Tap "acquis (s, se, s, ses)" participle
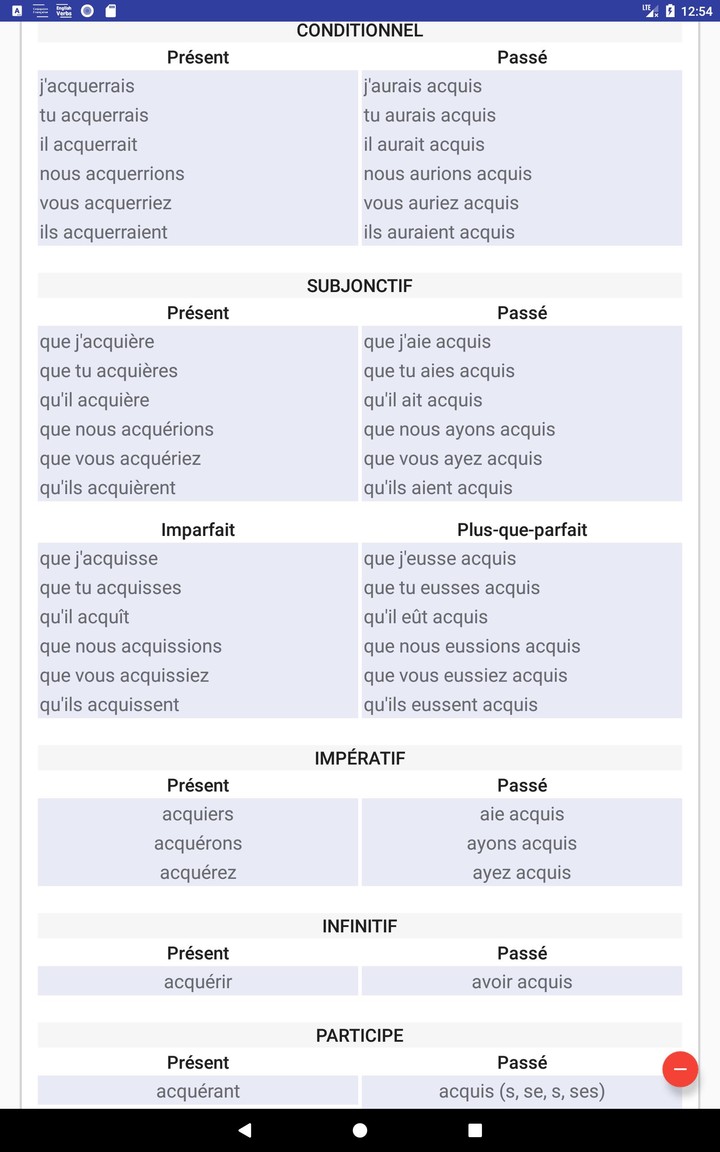The width and height of the screenshot is (720, 1152). tap(522, 1090)
